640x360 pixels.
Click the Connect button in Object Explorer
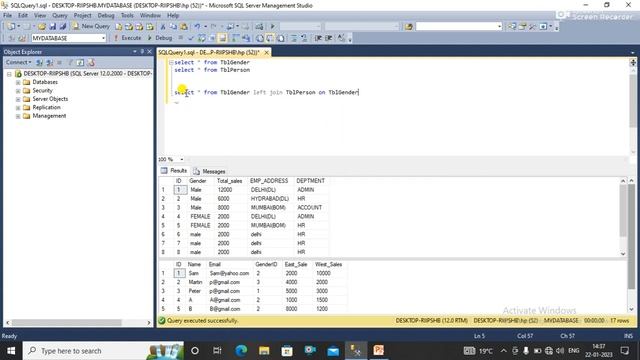18,62
